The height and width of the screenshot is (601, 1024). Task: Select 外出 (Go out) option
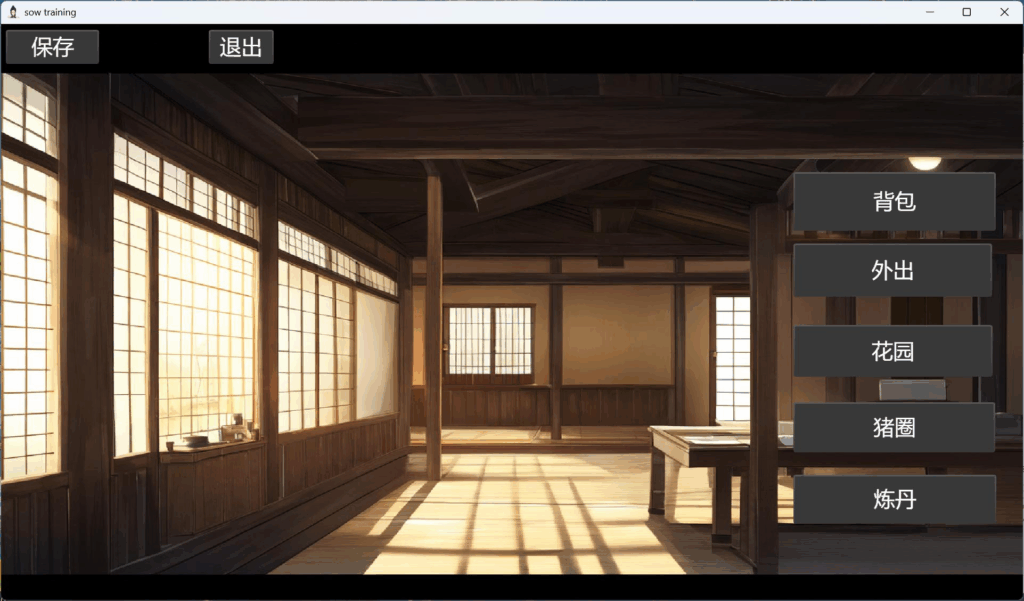(892, 271)
